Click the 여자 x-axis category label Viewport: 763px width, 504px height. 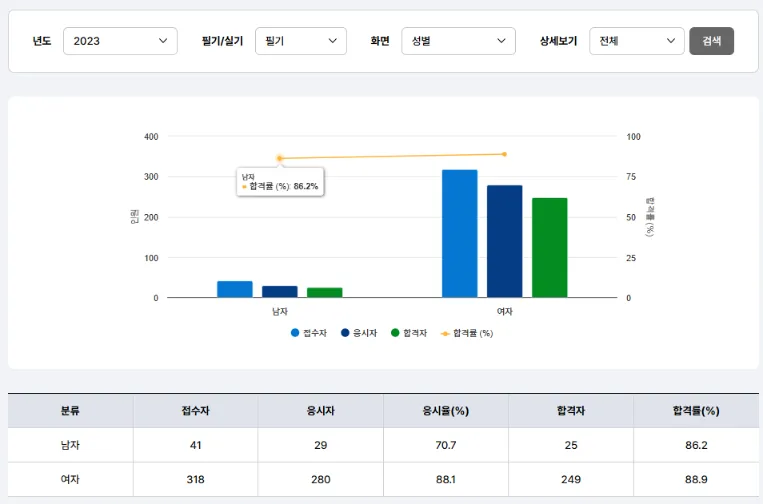coord(505,311)
